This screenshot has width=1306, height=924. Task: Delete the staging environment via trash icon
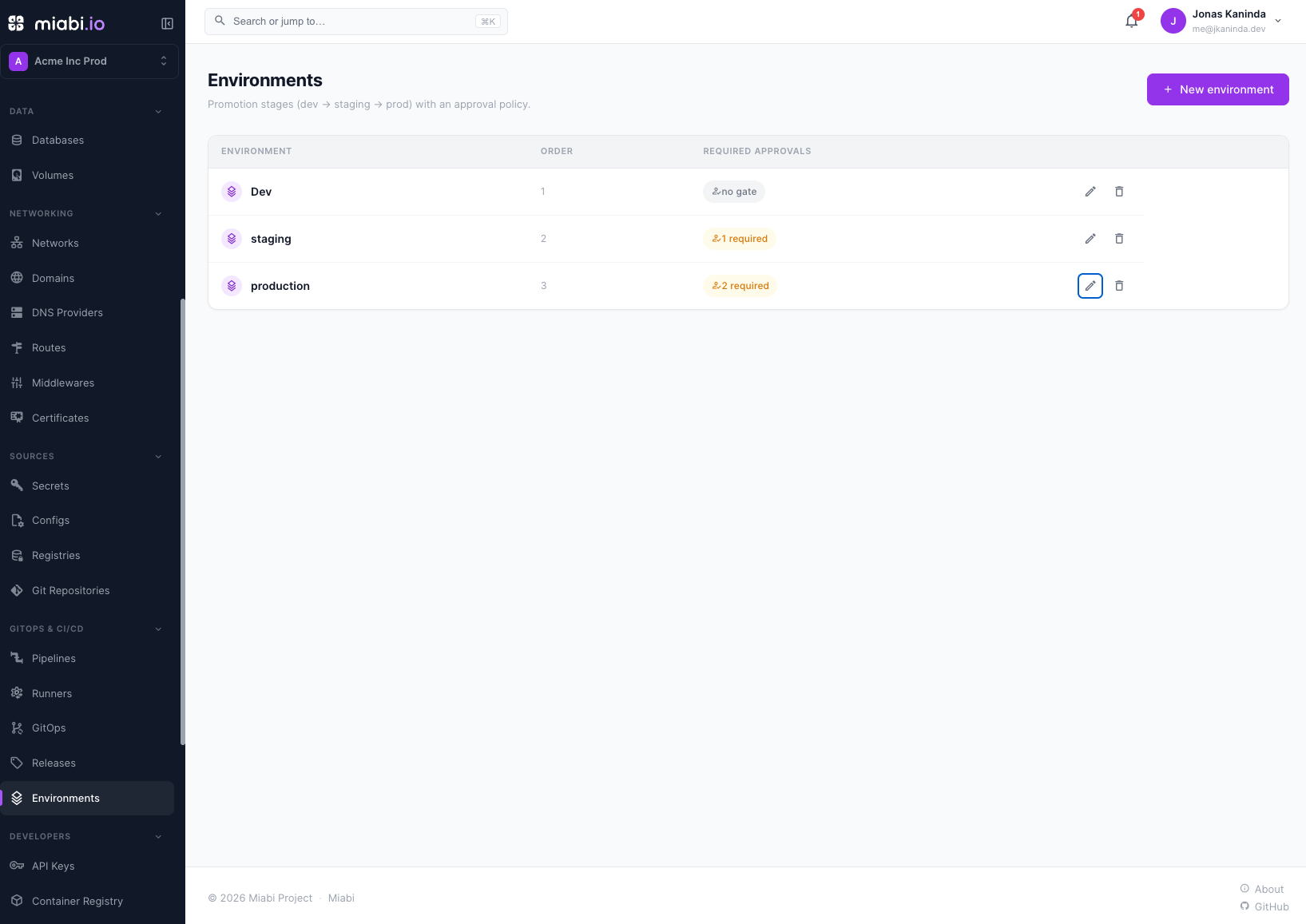point(1119,239)
